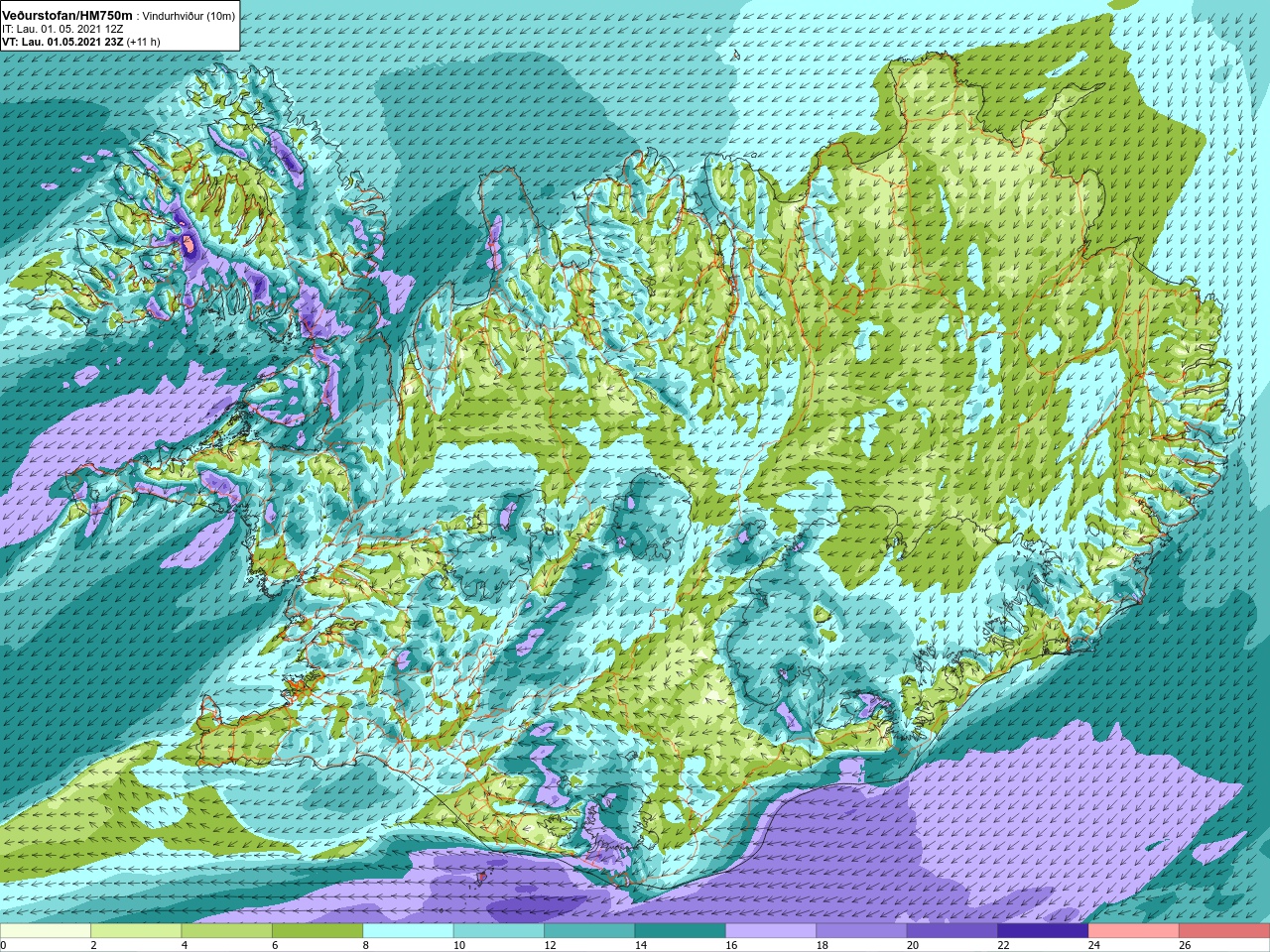Click the legend scale value 26
Image resolution: width=1270 pixels, height=952 pixels.
click(x=1185, y=945)
